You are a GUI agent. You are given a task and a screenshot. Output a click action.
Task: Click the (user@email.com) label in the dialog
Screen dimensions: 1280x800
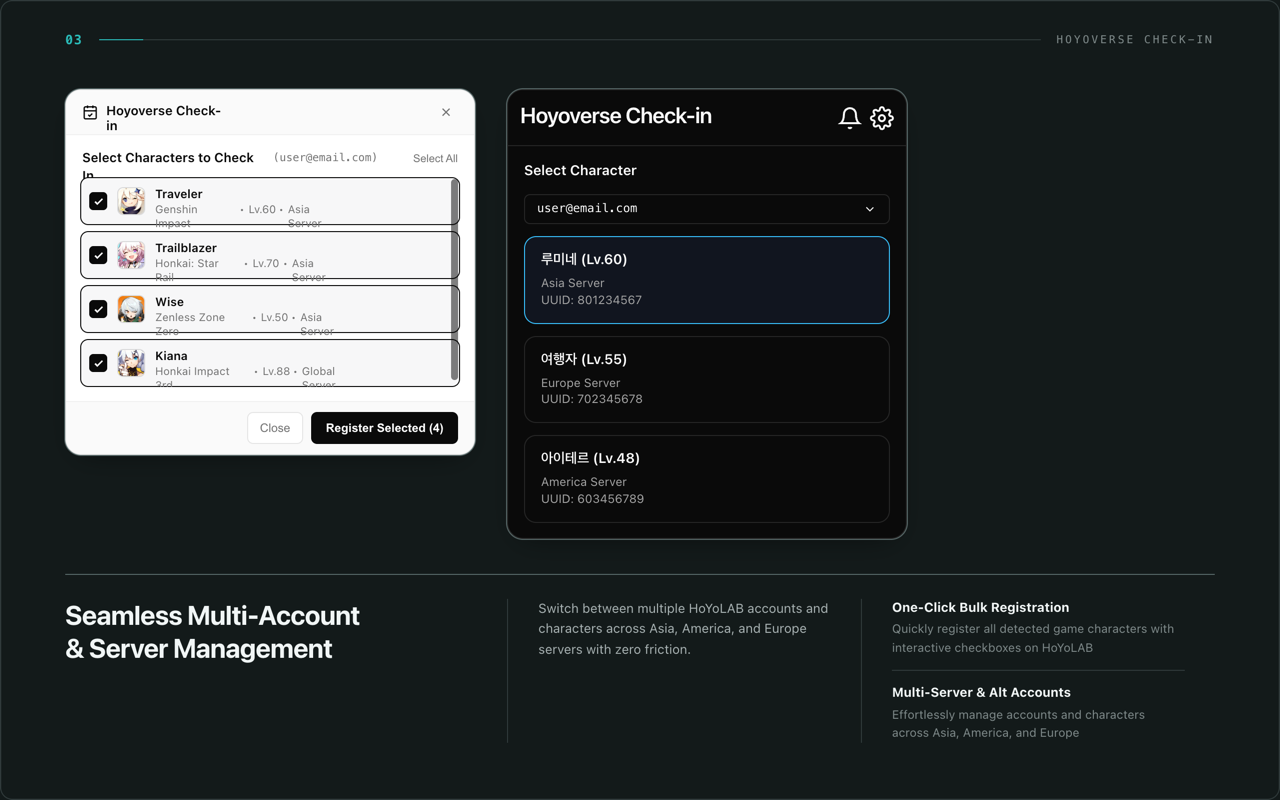coord(325,158)
